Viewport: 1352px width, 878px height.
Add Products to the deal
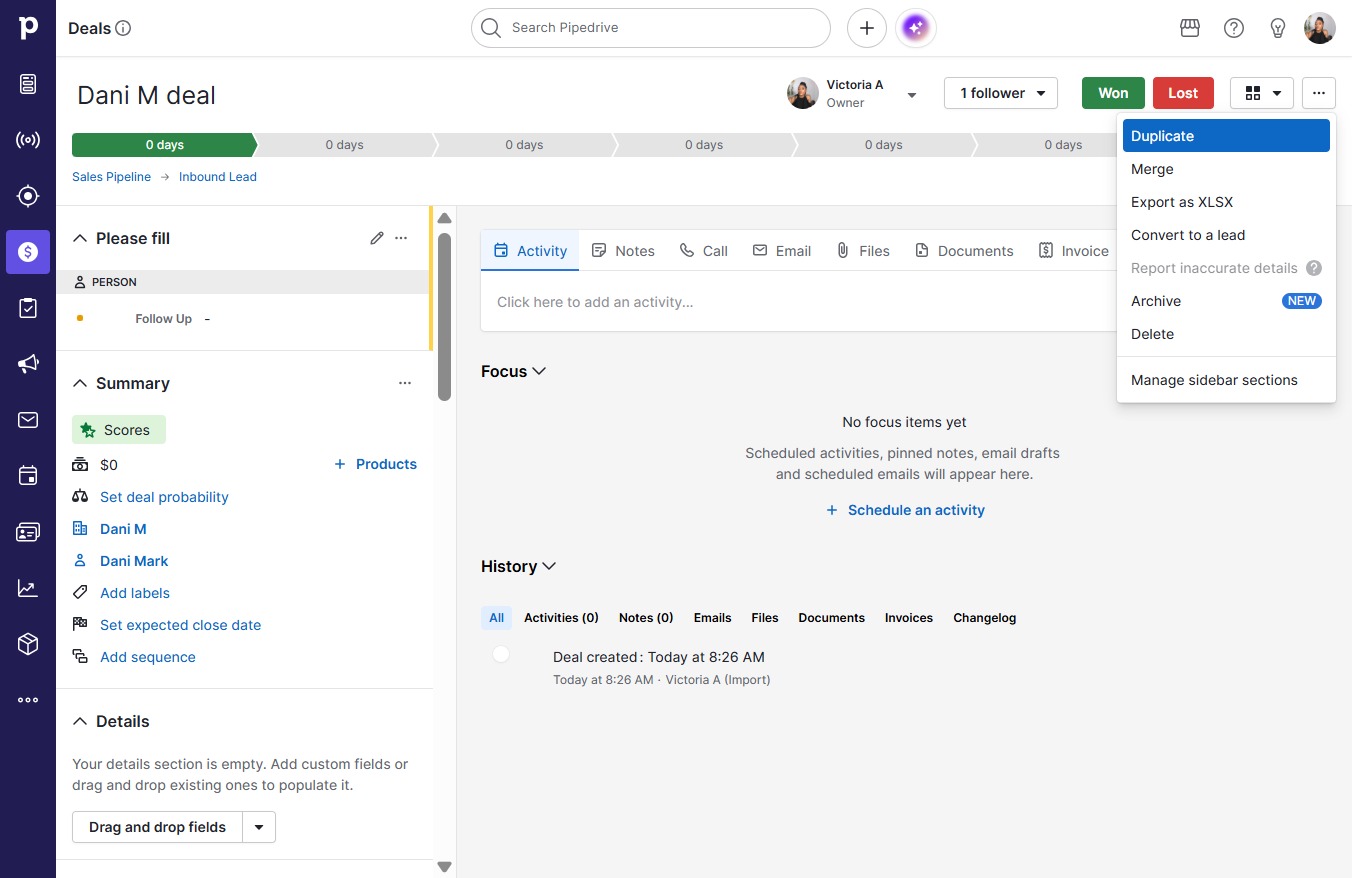(x=375, y=464)
